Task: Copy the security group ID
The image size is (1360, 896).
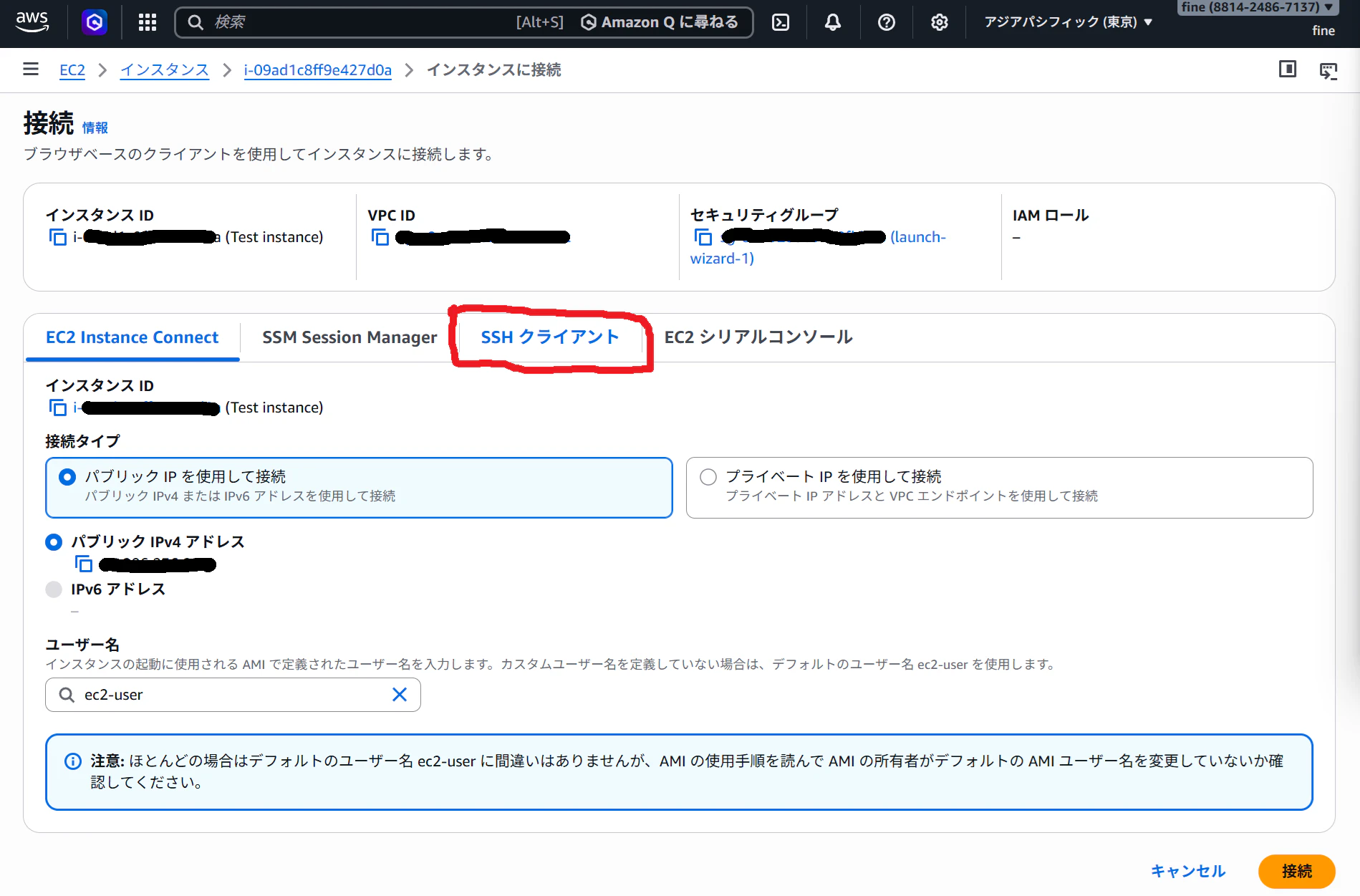Action: (x=703, y=237)
